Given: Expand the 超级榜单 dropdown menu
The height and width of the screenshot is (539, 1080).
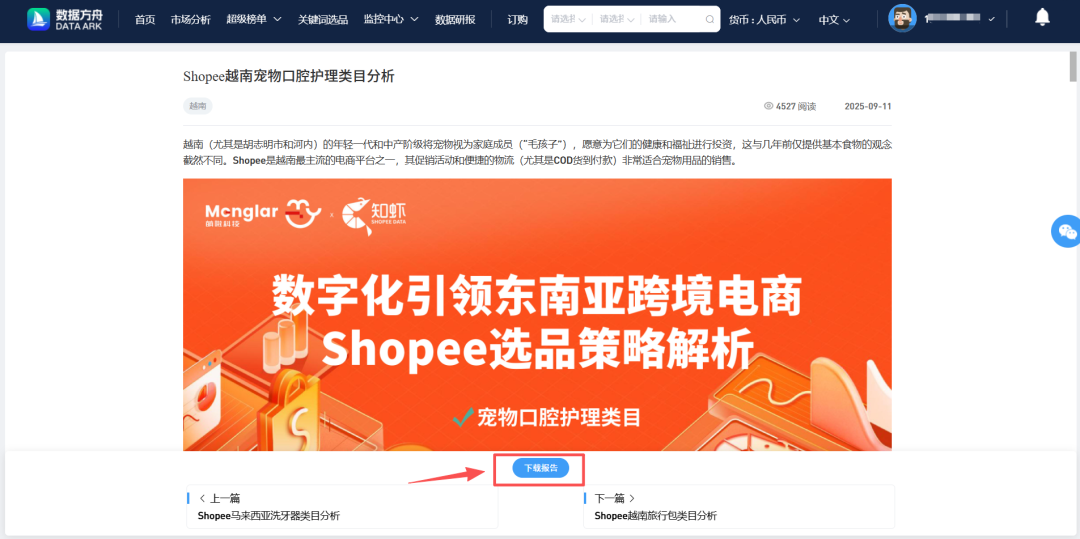Looking at the screenshot, I should point(253,19).
